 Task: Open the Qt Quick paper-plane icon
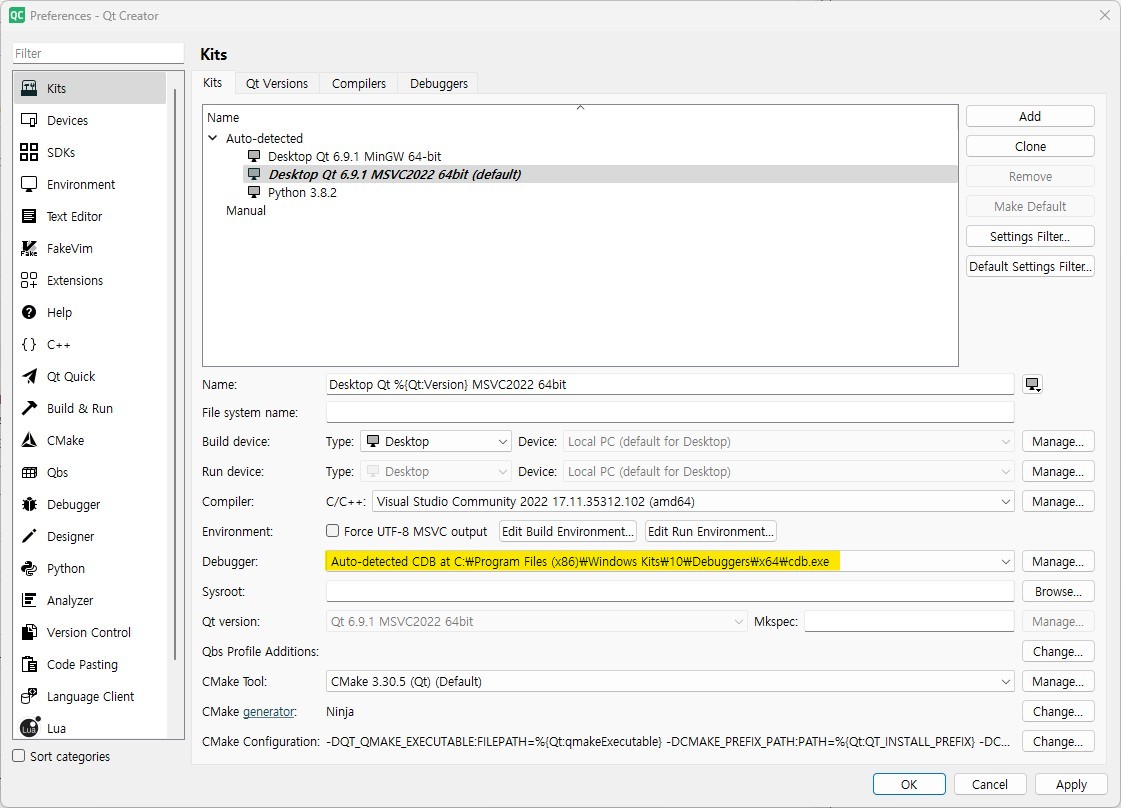pyautogui.click(x=29, y=376)
